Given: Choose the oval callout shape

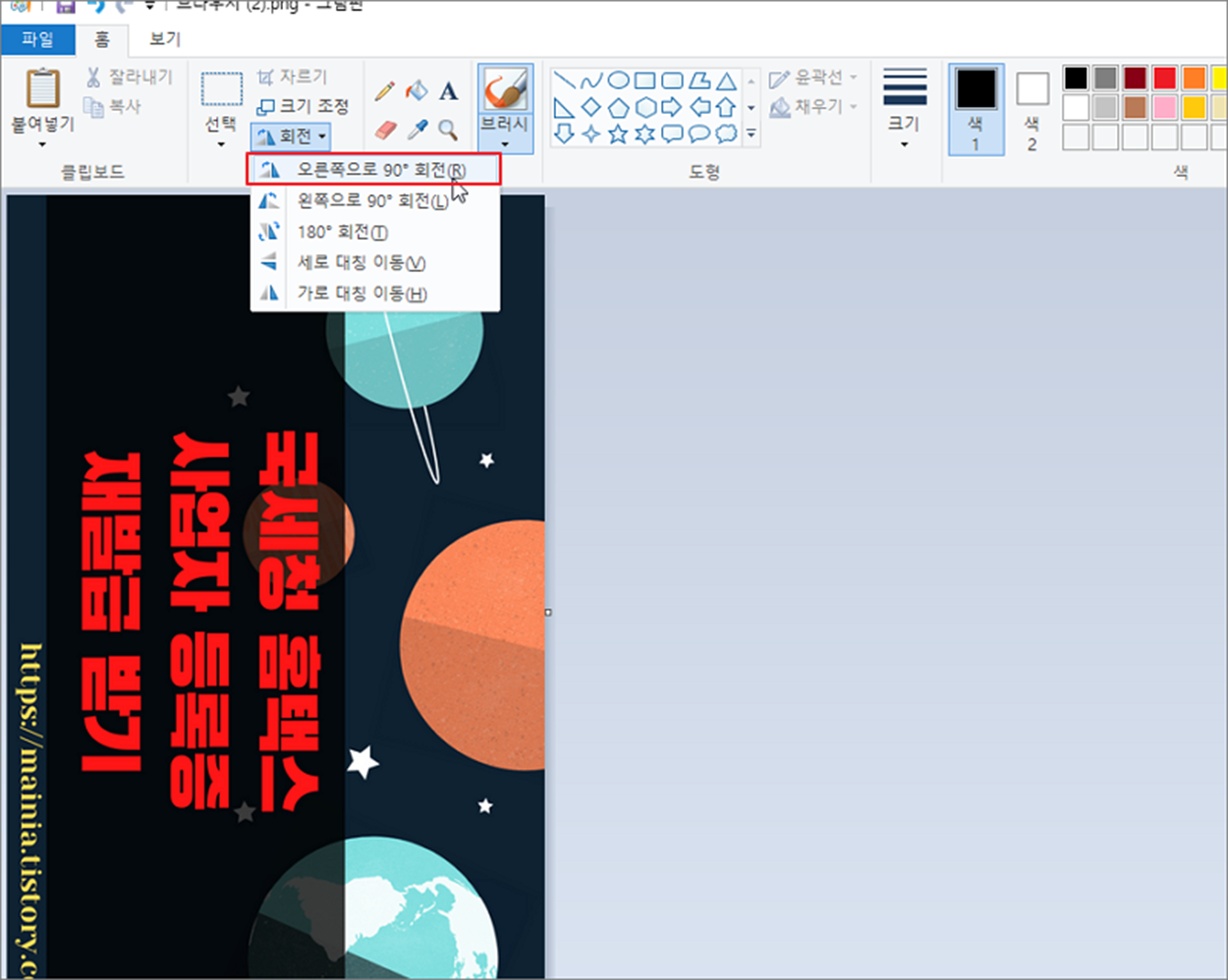Looking at the screenshot, I should tap(698, 134).
